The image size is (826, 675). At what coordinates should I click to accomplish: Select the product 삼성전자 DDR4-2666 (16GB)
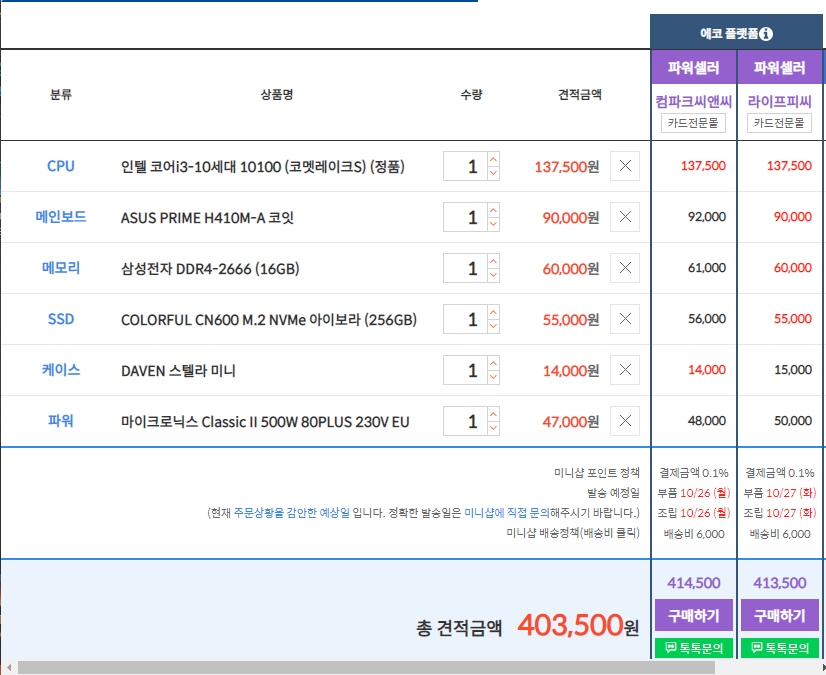point(210,269)
